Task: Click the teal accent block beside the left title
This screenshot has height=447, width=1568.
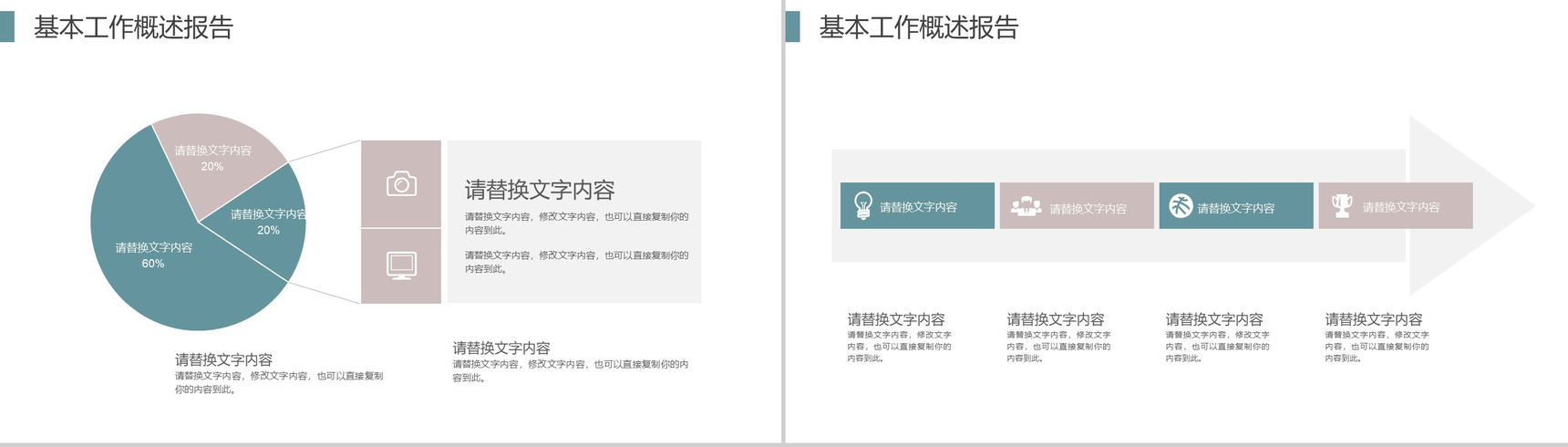Action: [x=7, y=26]
